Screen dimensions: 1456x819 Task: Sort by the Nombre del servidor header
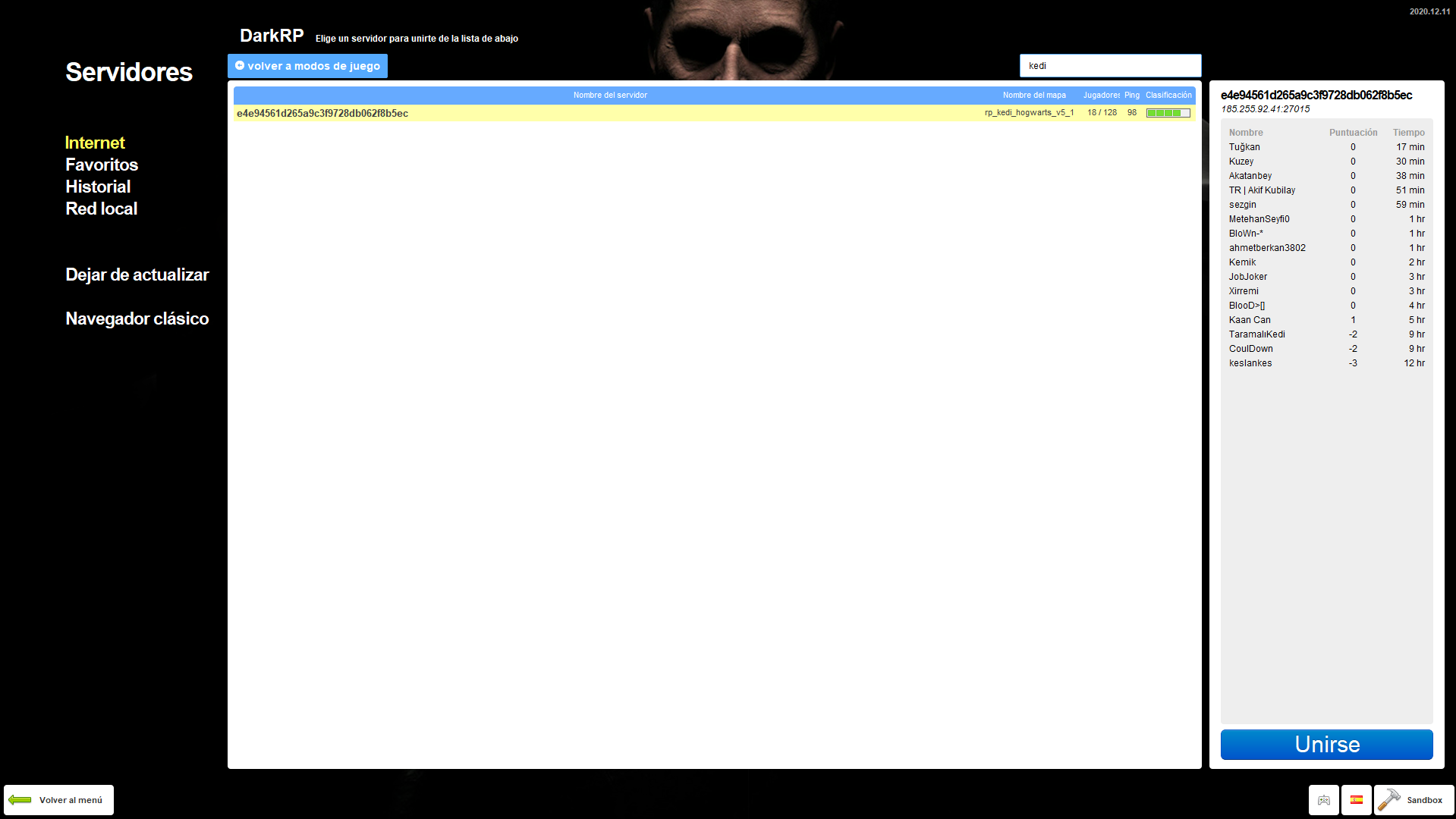click(x=610, y=95)
